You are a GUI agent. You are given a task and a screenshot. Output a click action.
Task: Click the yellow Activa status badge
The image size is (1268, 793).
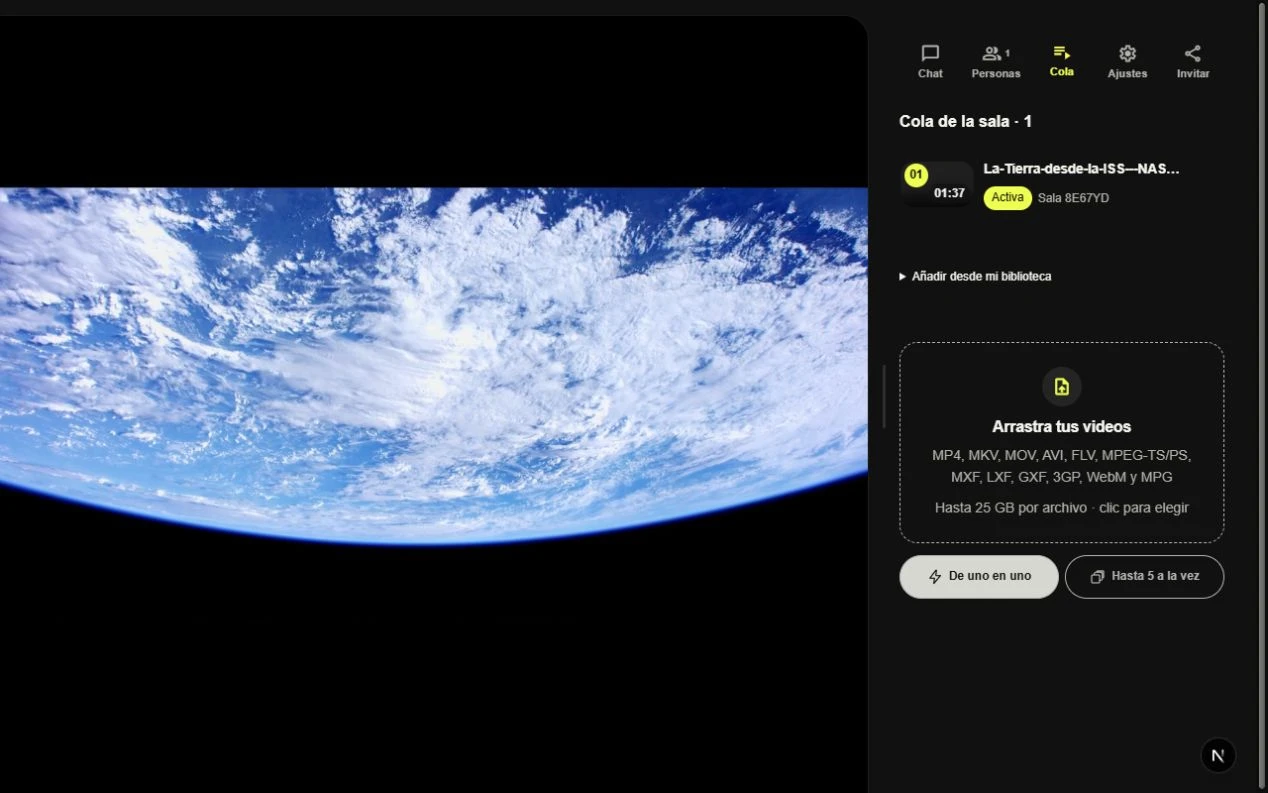1007,198
